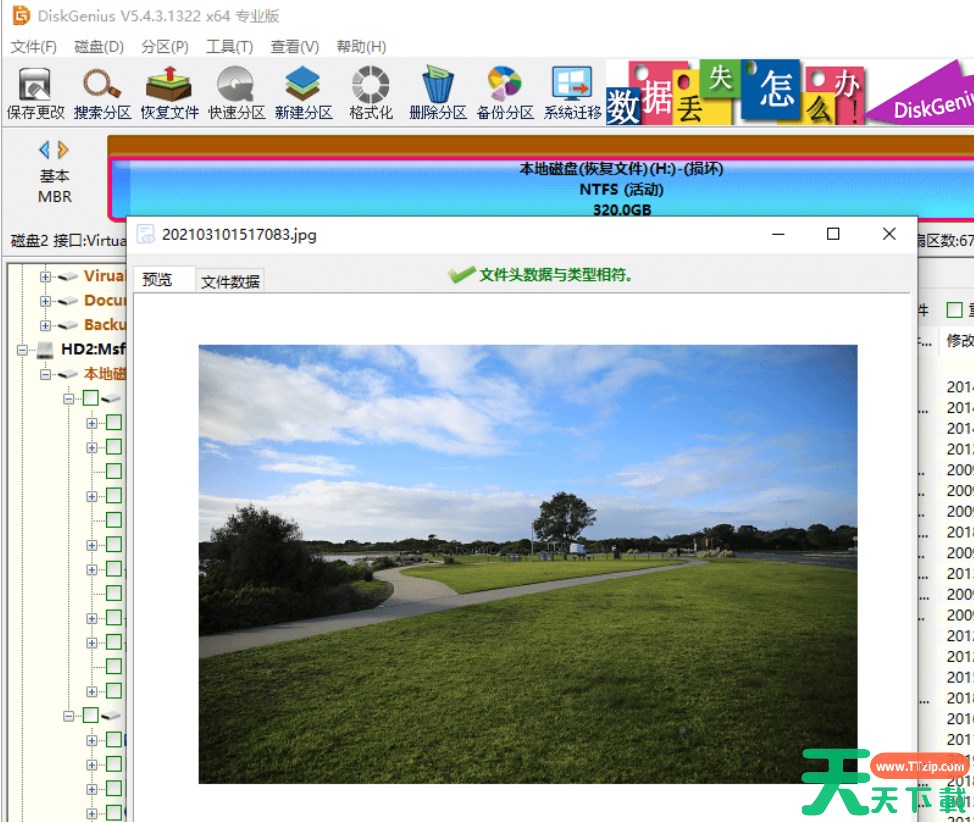The width and height of the screenshot is (974, 822).
Task: Go to previous disk with left arrow
Action: pyautogui.click(x=44, y=150)
